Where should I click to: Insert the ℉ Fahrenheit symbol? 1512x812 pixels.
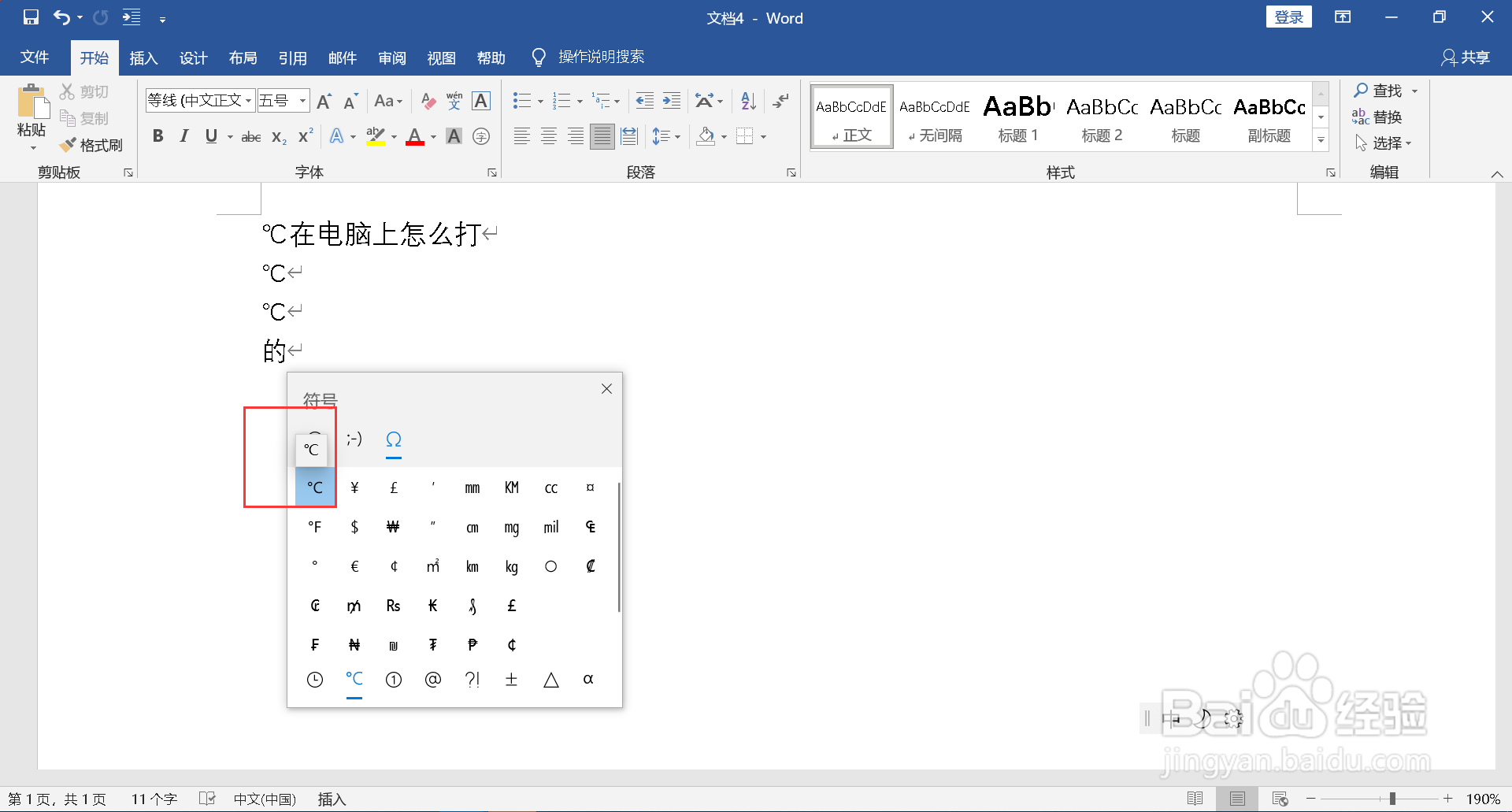(x=315, y=527)
